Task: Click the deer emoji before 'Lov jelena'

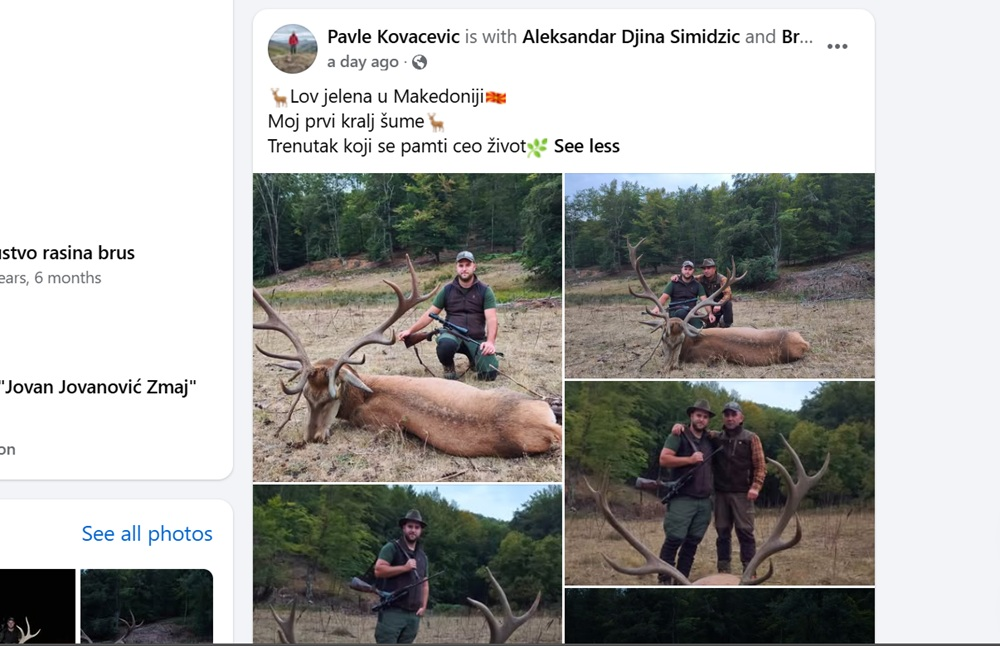Action: point(278,97)
